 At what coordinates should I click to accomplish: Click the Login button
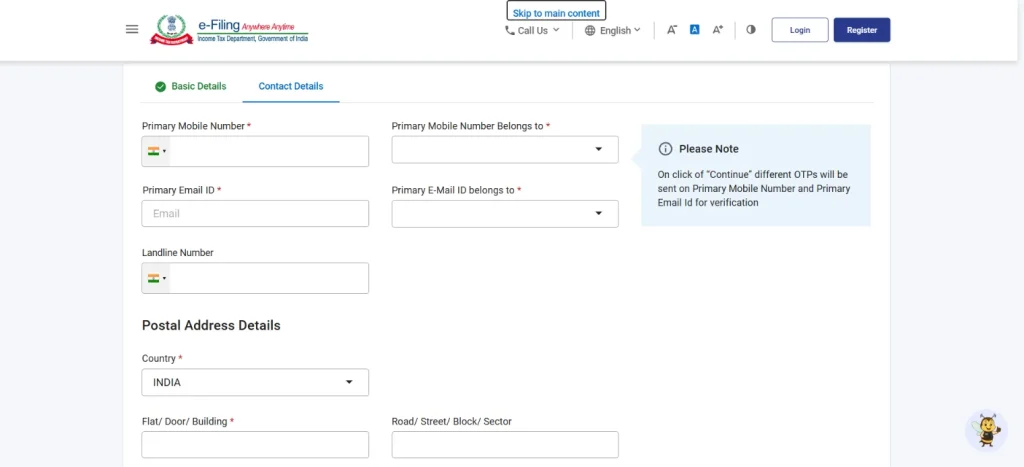[800, 30]
